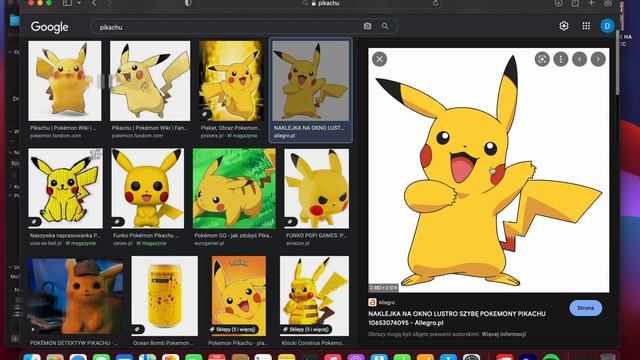Select the NAKLEJKA NA OKNO allegro.pl thumbnail
The image size is (640, 360).
point(311,81)
